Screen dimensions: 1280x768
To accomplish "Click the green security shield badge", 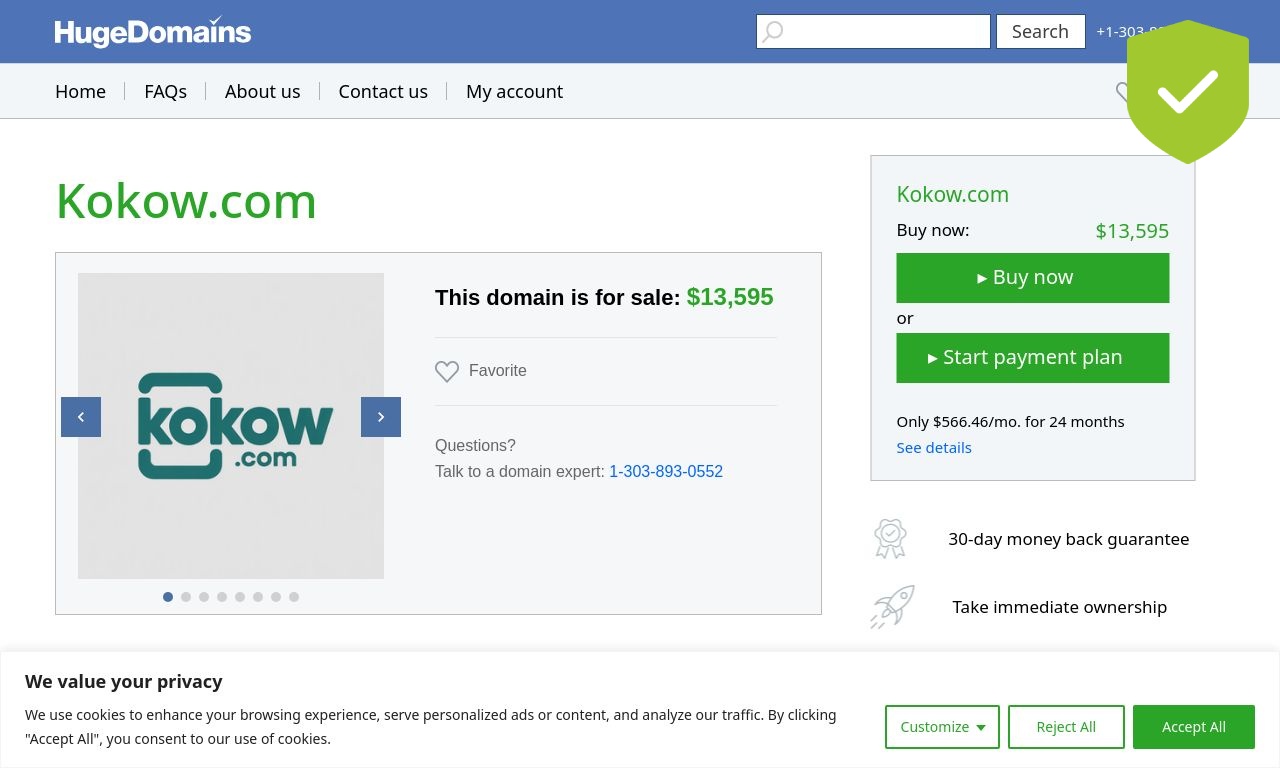I will pyautogui.click(x=1188, y=92).
